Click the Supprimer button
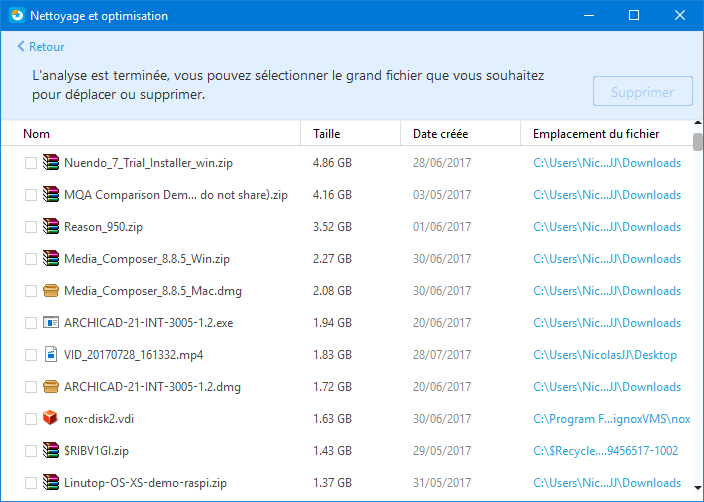Screen dimensions: 704x502 642,92
